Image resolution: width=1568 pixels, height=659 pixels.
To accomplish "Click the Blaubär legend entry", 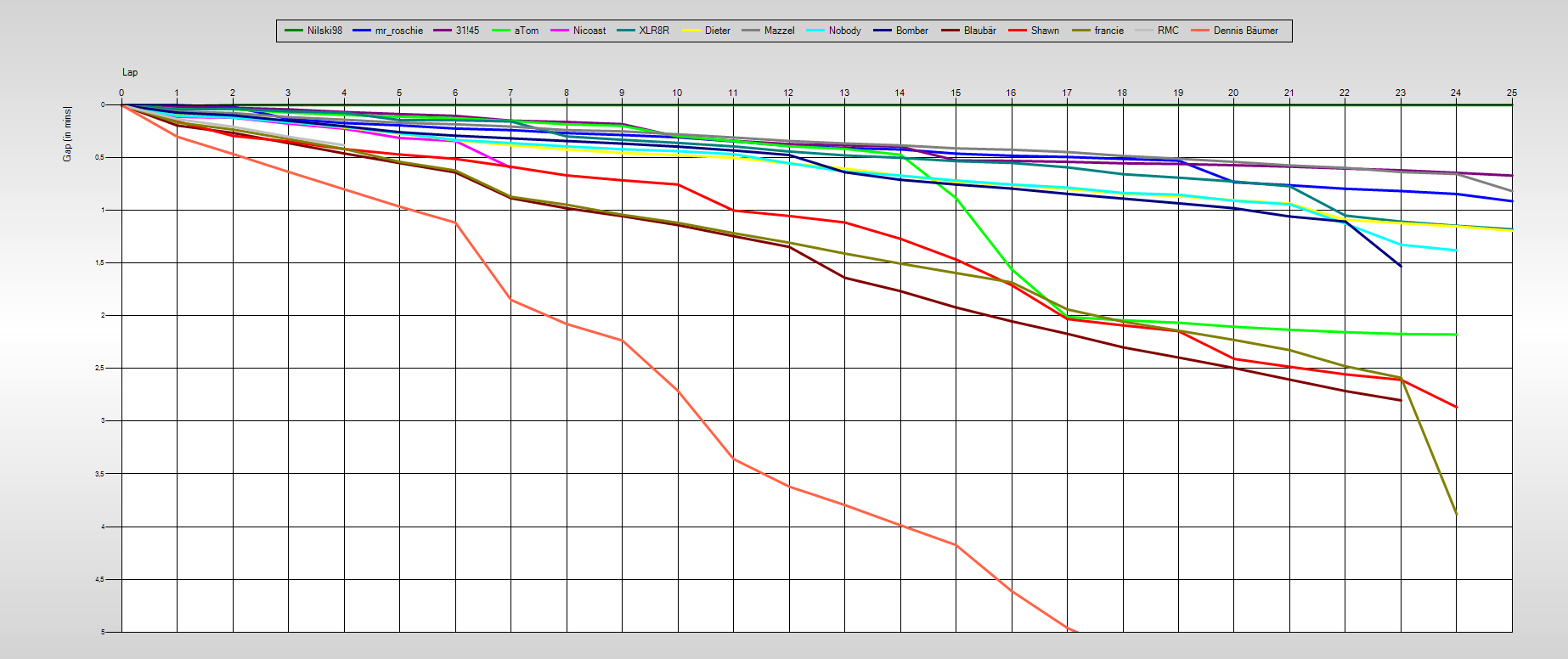I will point(979,31).
